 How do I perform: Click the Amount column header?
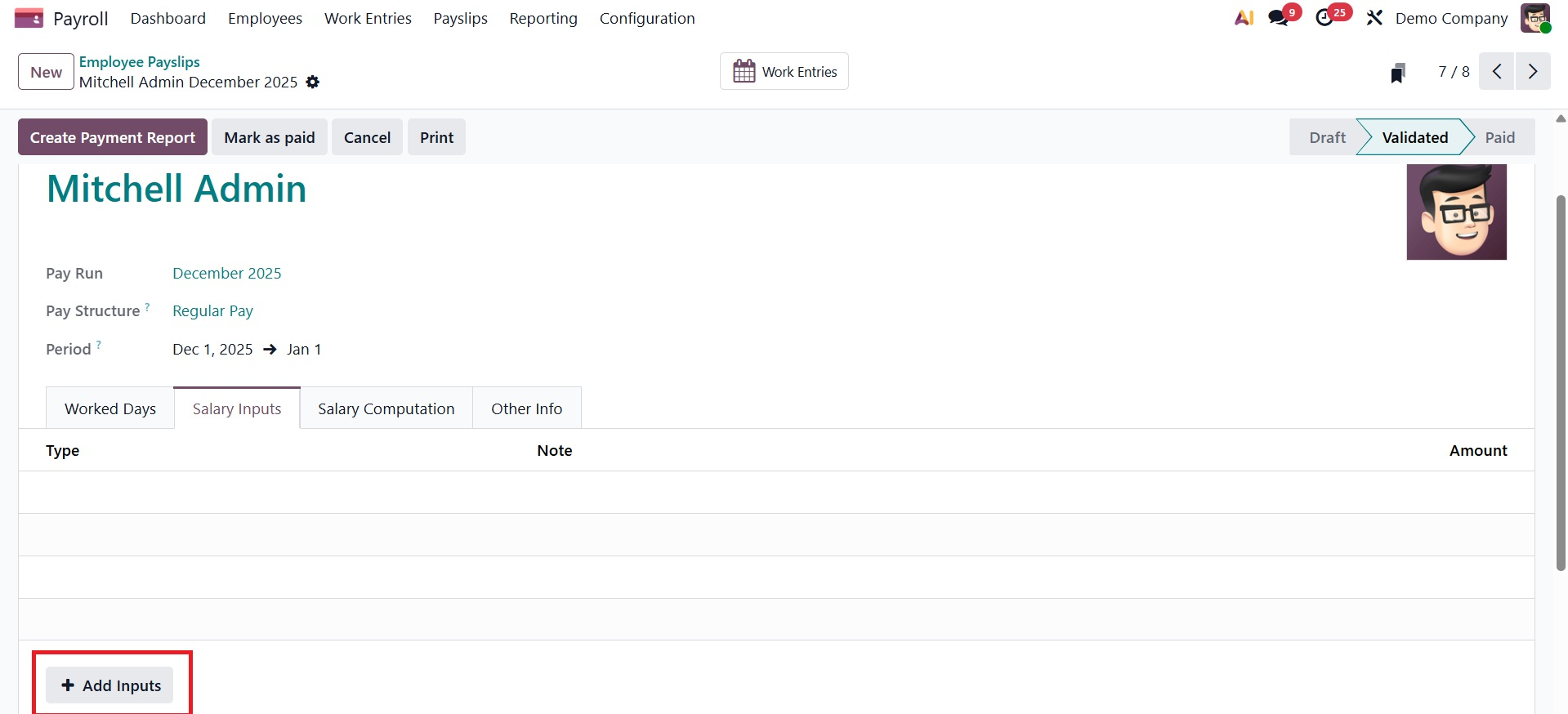click(x=1479, y=451)
